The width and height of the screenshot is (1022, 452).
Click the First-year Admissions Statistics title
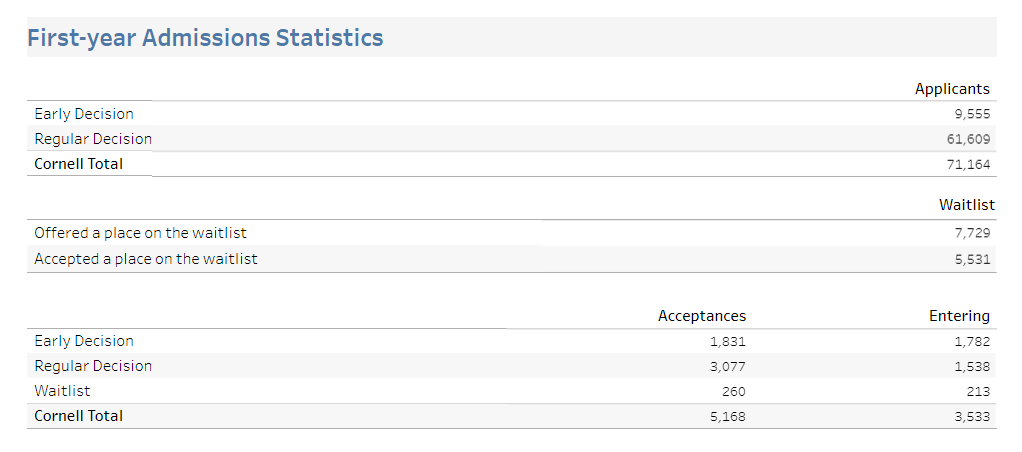(x=205, y=38)
